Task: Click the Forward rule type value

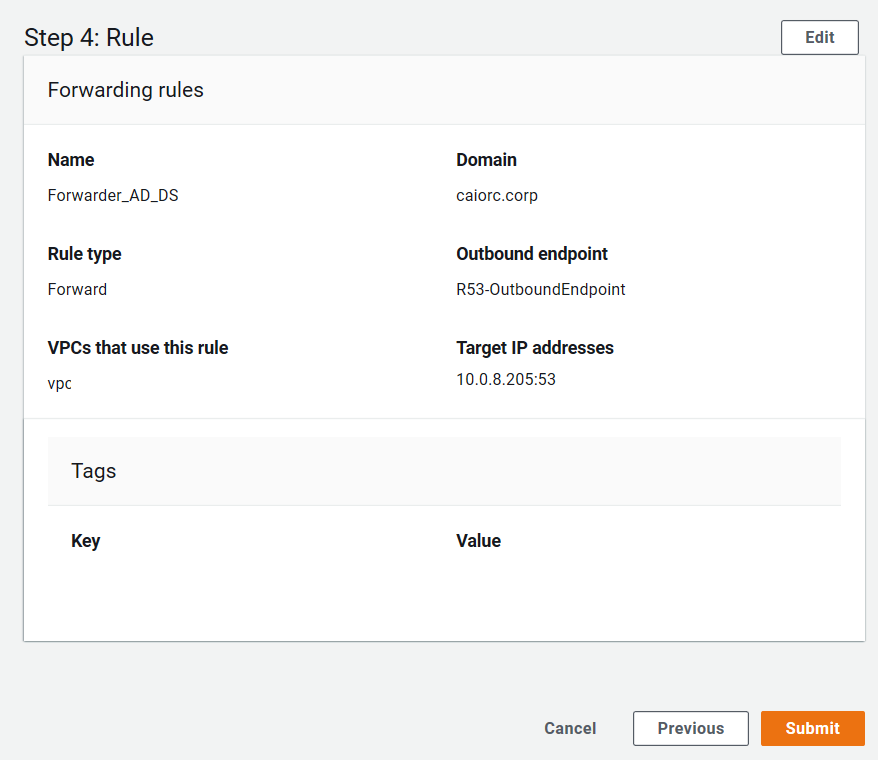Action: pos(77,290)
